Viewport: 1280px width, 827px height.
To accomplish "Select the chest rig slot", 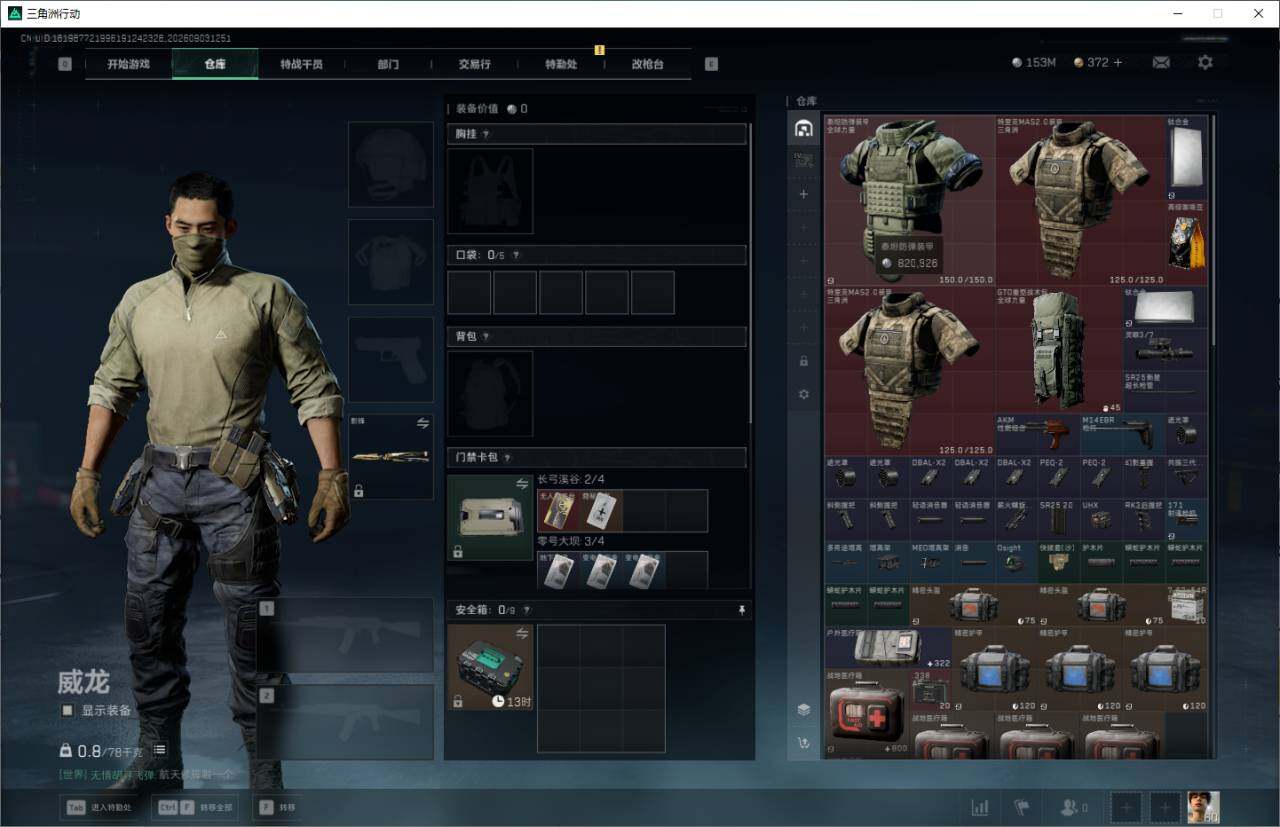I will [x=490, y=191].
